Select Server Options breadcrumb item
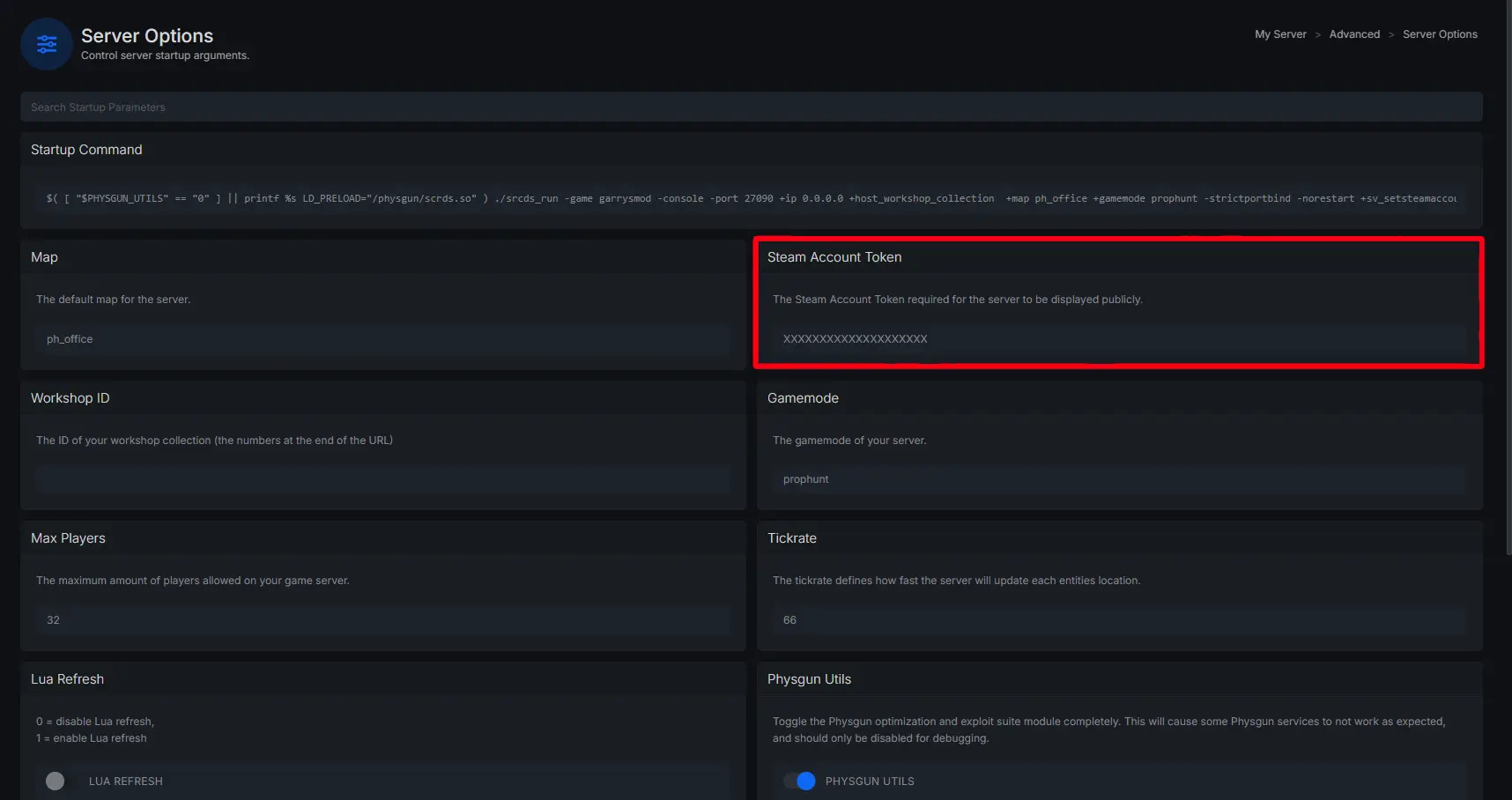The height and width of the screenshot is (800, 1512). [x=1440, y=34]
